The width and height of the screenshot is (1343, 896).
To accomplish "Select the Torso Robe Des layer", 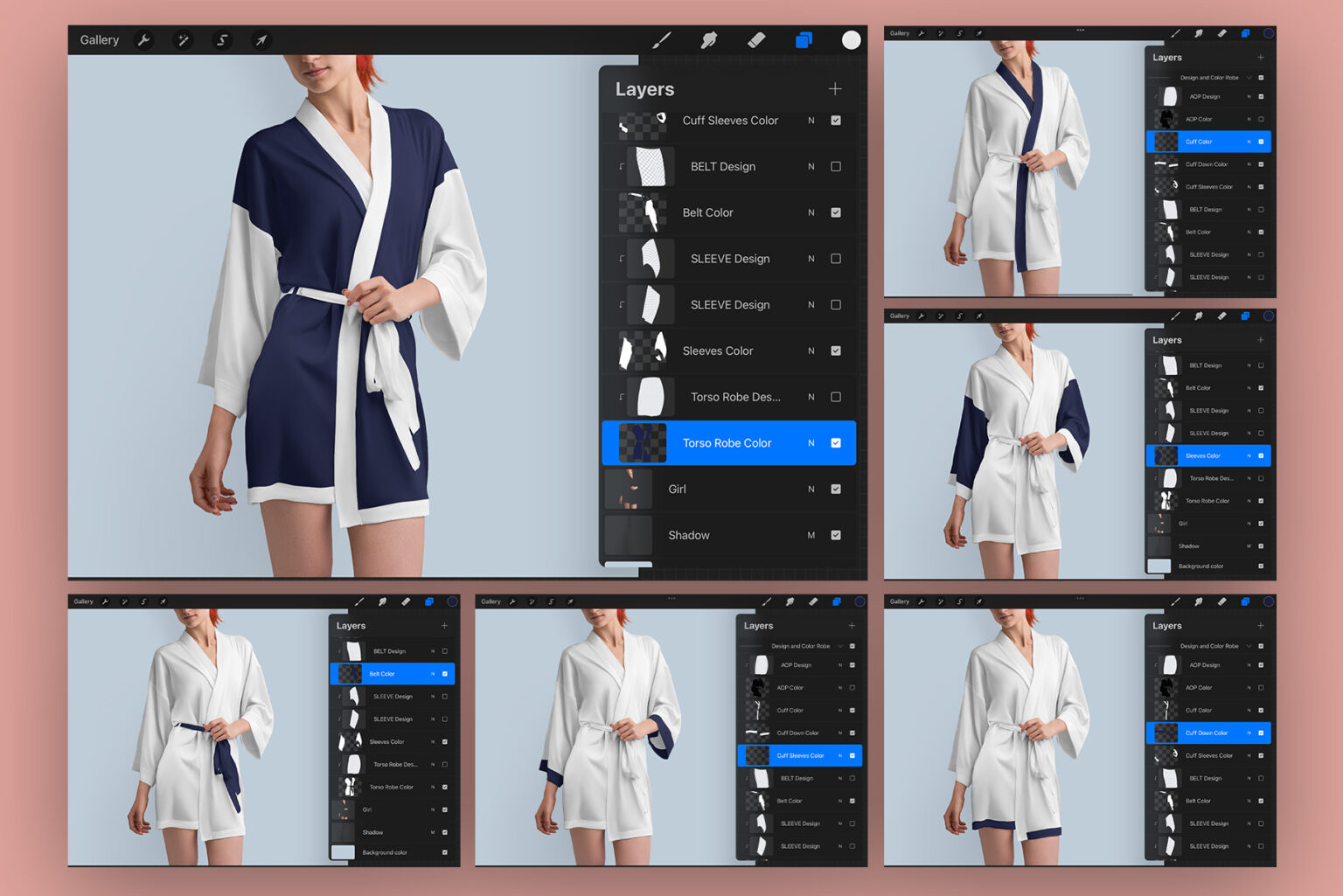I will (x=736, y=397).
